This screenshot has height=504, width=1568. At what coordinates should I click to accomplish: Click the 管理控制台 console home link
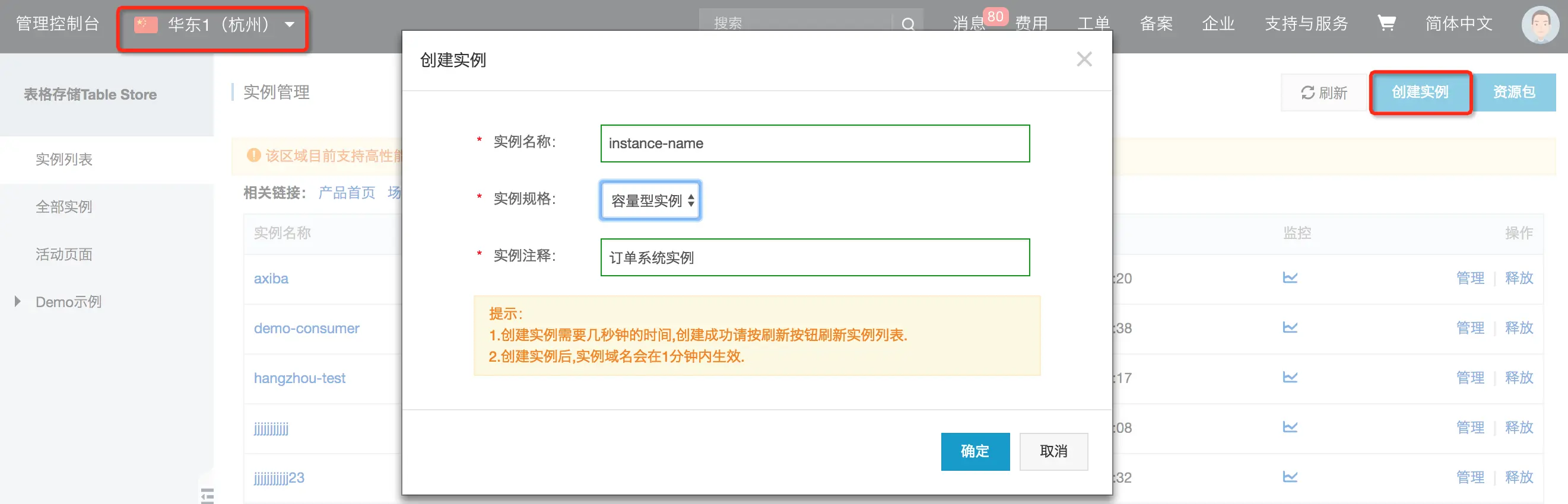pos(57,24)
